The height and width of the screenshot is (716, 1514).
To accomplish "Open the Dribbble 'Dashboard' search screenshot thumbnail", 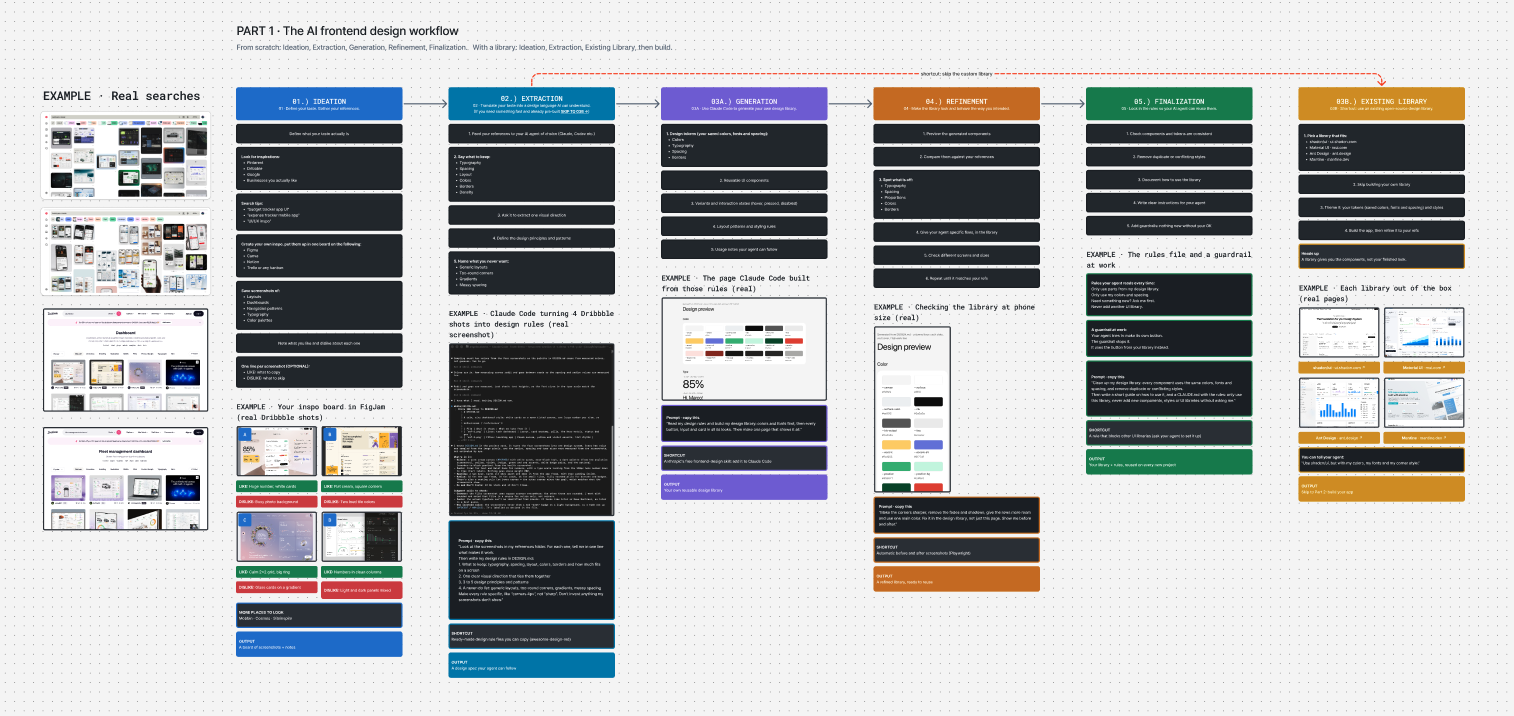I will click(x=125, y=361).
